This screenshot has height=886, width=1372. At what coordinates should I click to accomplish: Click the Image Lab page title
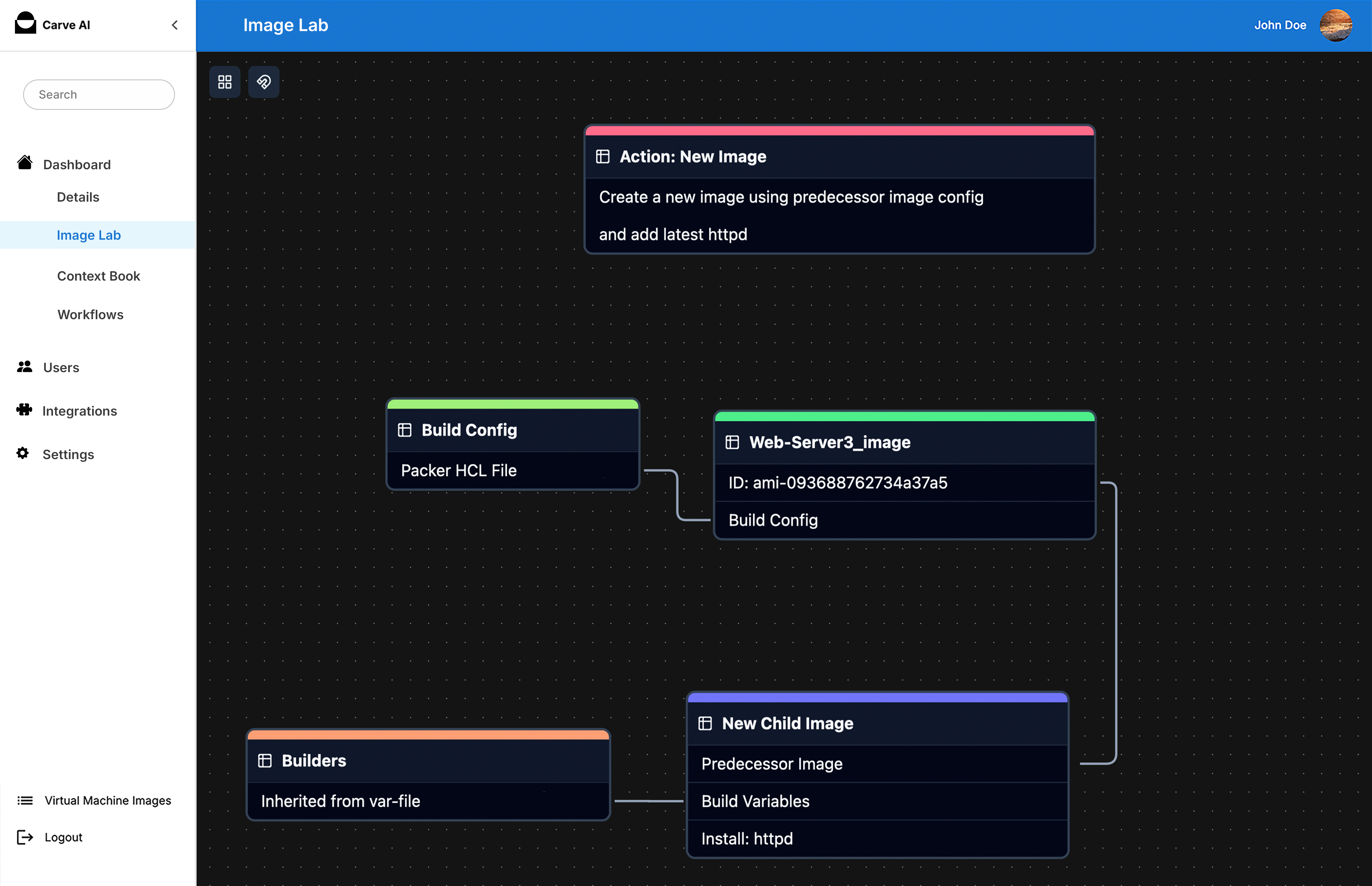(x=286, y=25)
